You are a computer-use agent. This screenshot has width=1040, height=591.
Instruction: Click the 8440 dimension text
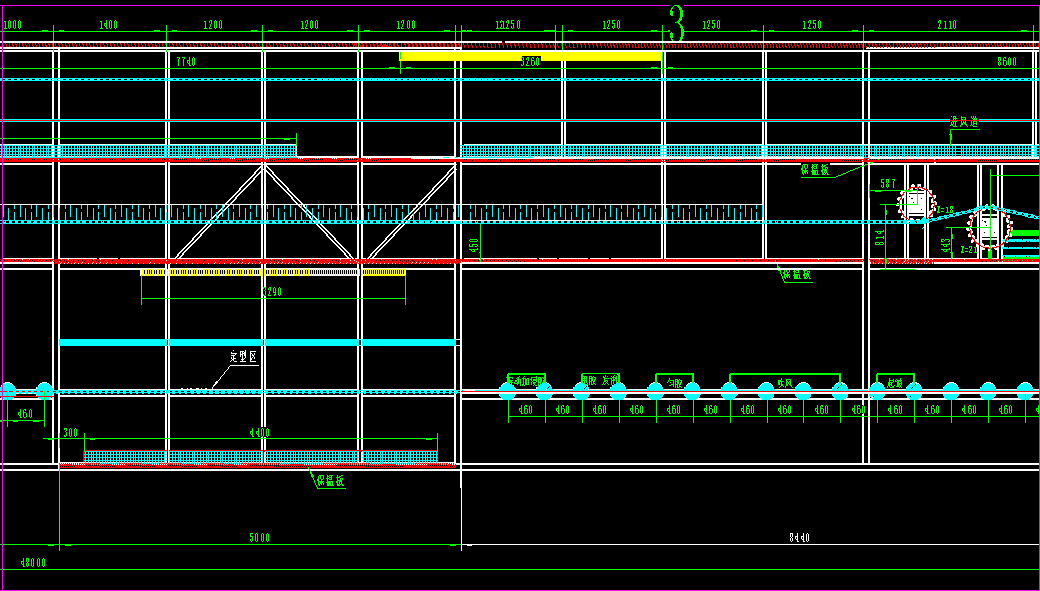coord(799,538)
